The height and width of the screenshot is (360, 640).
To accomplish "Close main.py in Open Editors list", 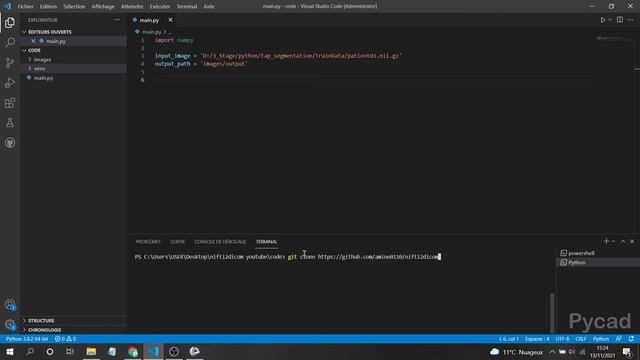I will 33,41.
